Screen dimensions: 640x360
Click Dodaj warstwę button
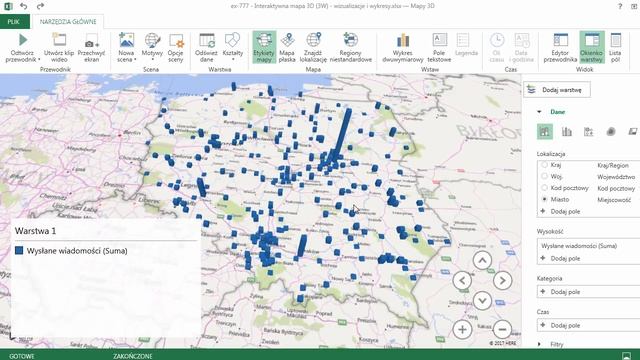coord(557,90)
